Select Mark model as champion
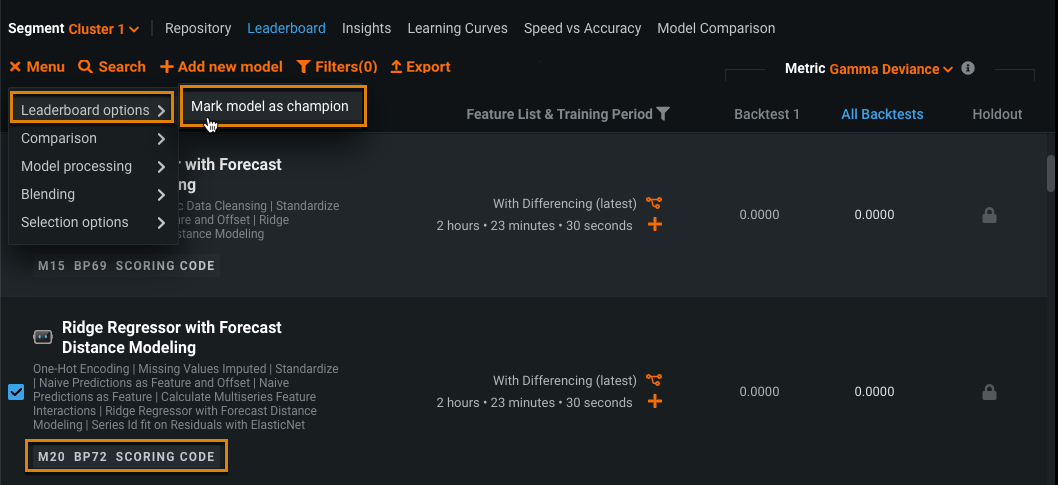Screen dimensions: 1058x485 tap(270, 106)
